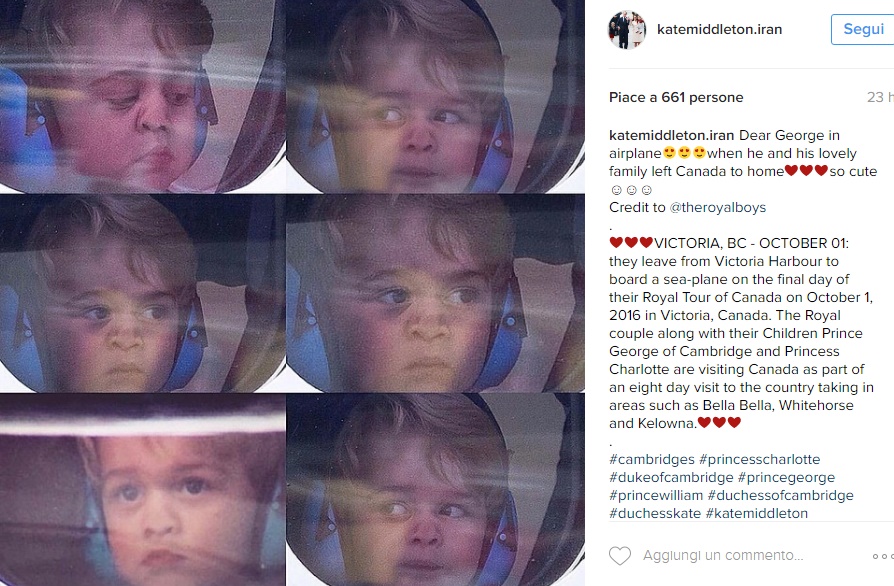
Task: Open the #cambridges hashtag
Action: click(x=652, y=459)
